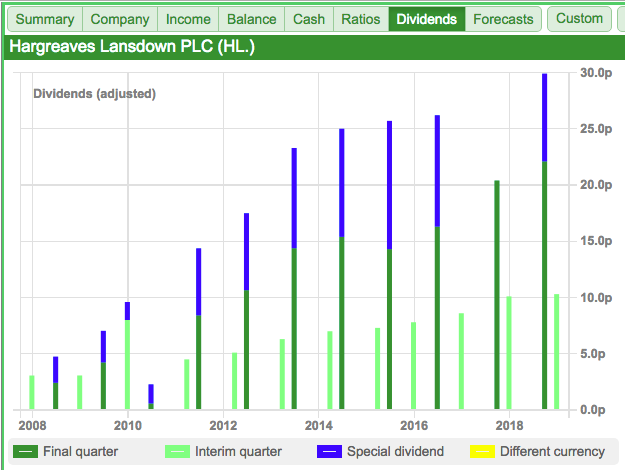Click the 'Different currency' legend label
The width and height of the screenshot is (625, 470).
(x=552, y=452)
